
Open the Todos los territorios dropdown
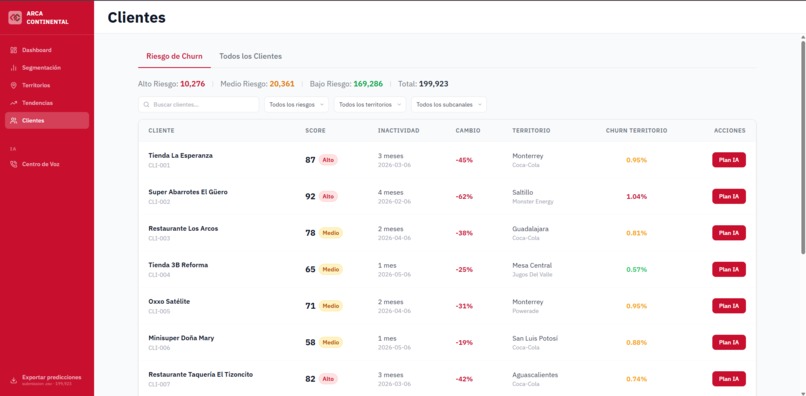(370, 104)
